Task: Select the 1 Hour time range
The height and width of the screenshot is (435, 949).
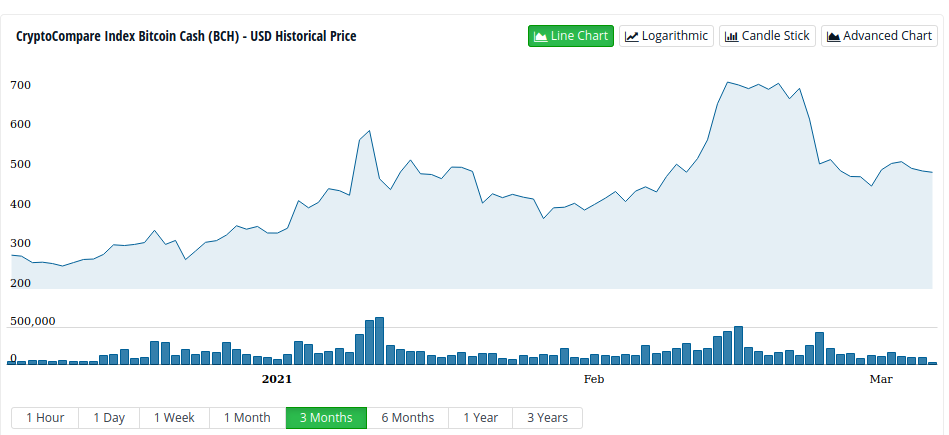Action: point(45,417)
